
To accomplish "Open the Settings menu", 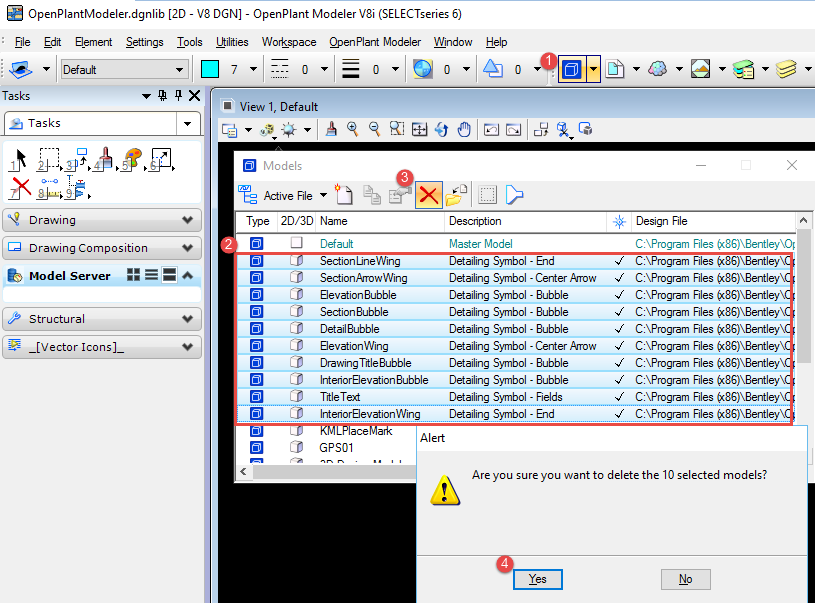I will (144, 42).
